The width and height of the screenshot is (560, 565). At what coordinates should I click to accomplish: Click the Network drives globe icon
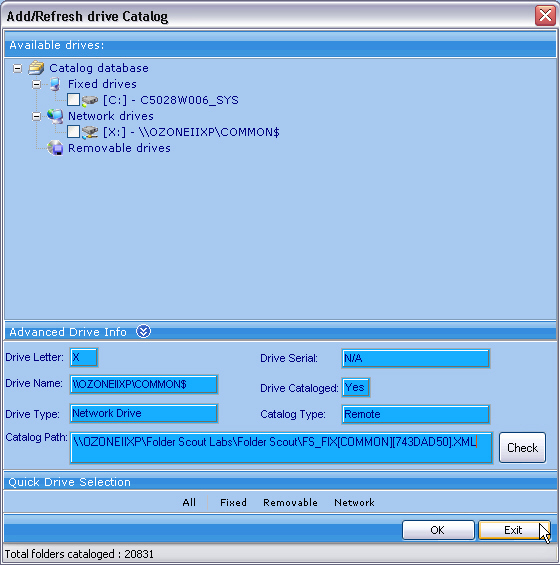(x=55, y=116)
